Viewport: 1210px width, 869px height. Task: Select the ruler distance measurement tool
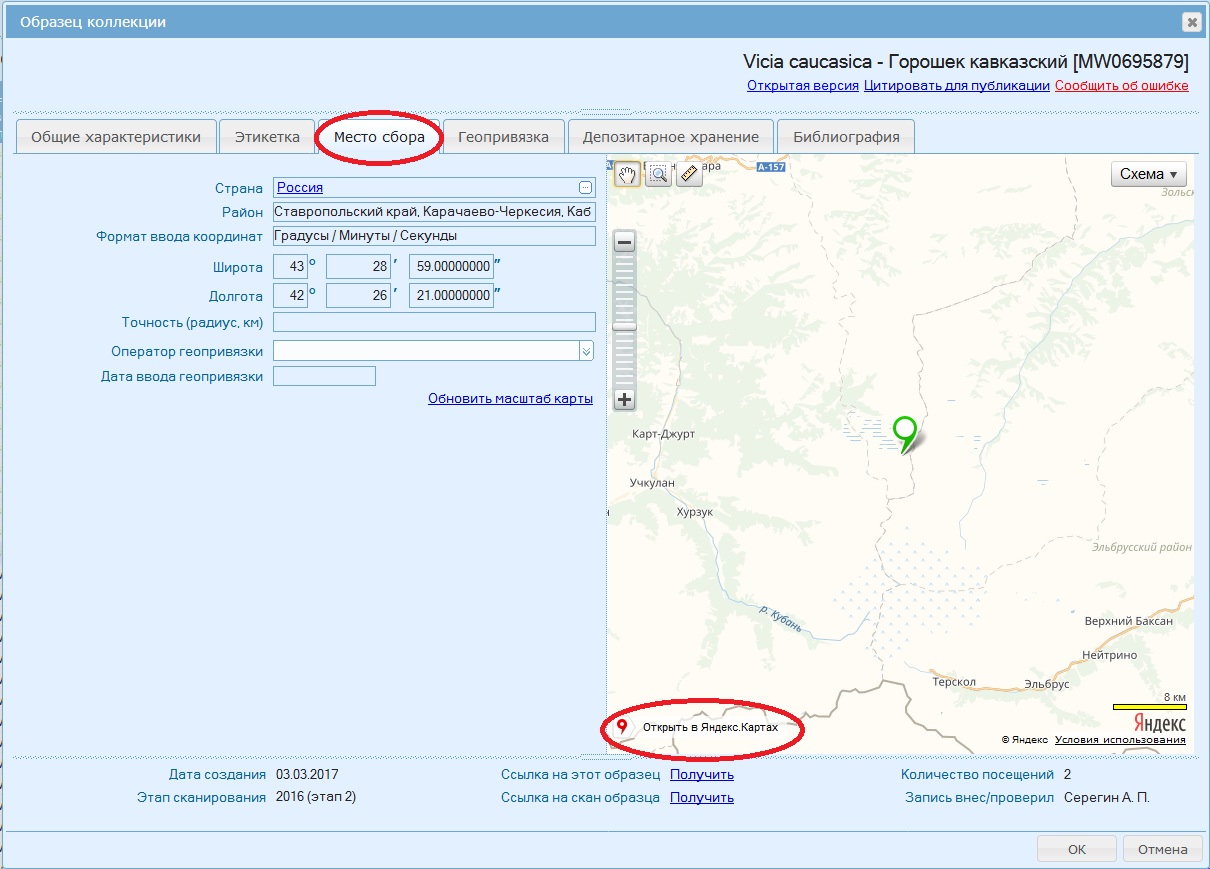pos(689,175)
